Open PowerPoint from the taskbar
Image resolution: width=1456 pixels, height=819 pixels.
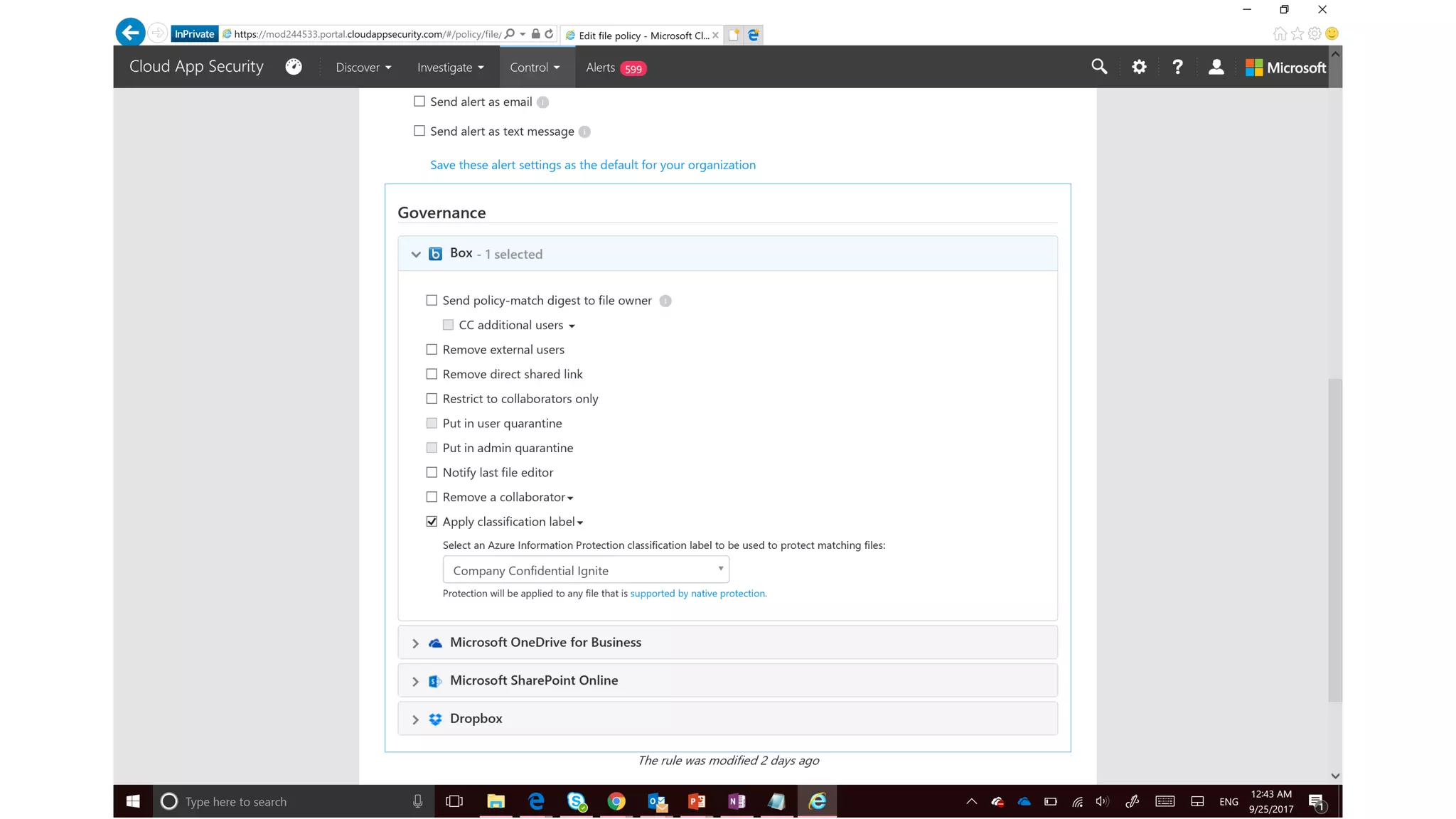coord(697,801)
